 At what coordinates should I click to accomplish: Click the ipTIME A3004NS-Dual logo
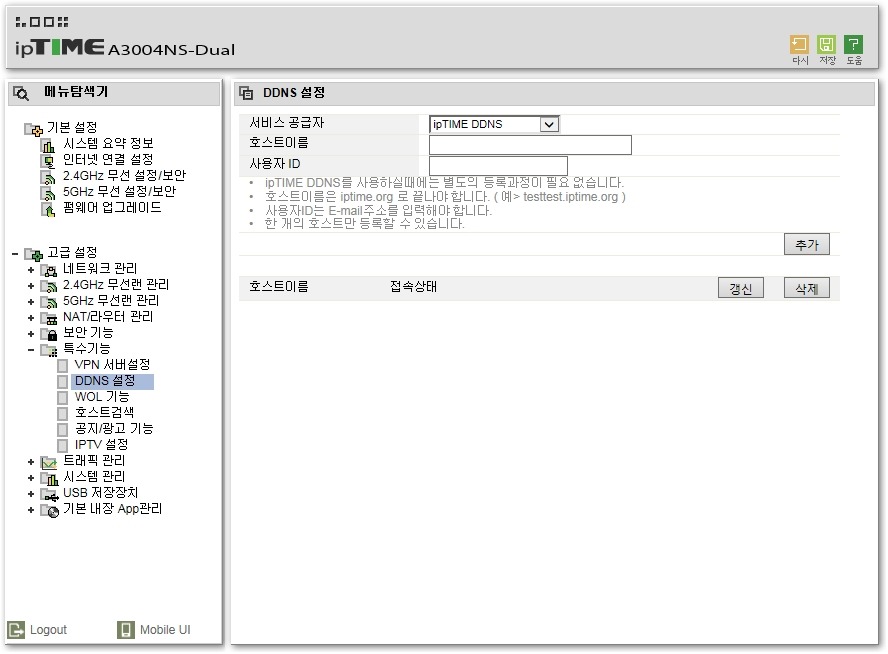[x=125, y=48]
